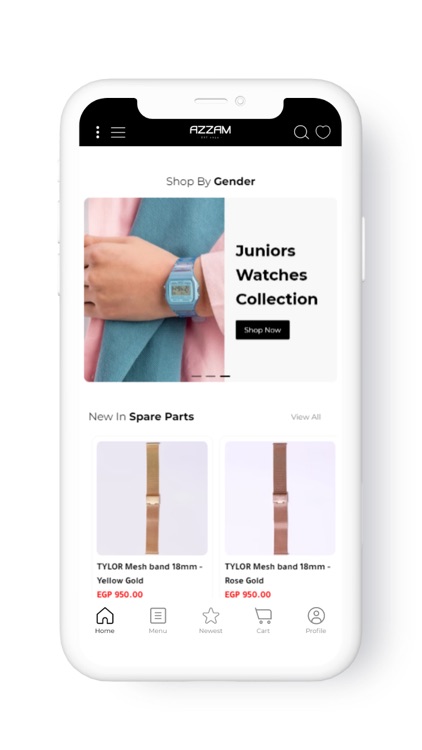Click View All for Spare Parts

point(306,417)
